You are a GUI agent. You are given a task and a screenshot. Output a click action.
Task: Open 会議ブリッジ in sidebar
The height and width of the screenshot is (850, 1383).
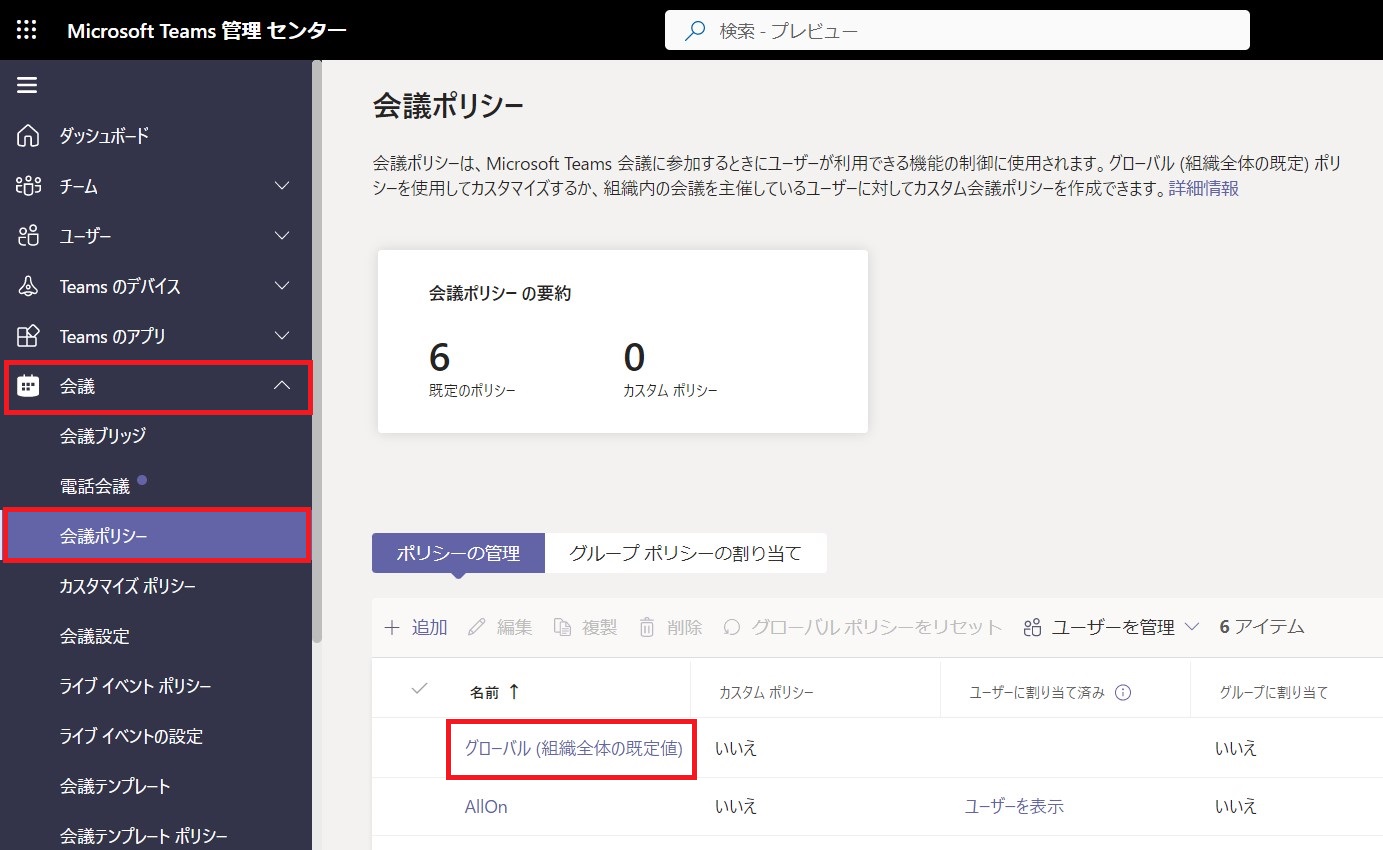[103, 436]
